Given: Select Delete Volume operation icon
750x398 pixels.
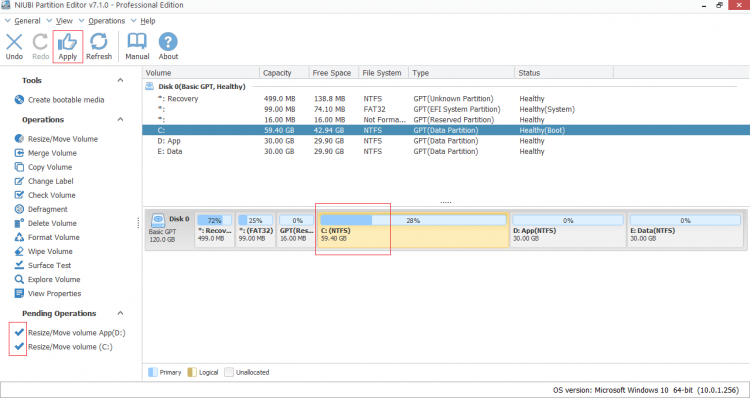Looking at the screenshot, I should 19,223.
